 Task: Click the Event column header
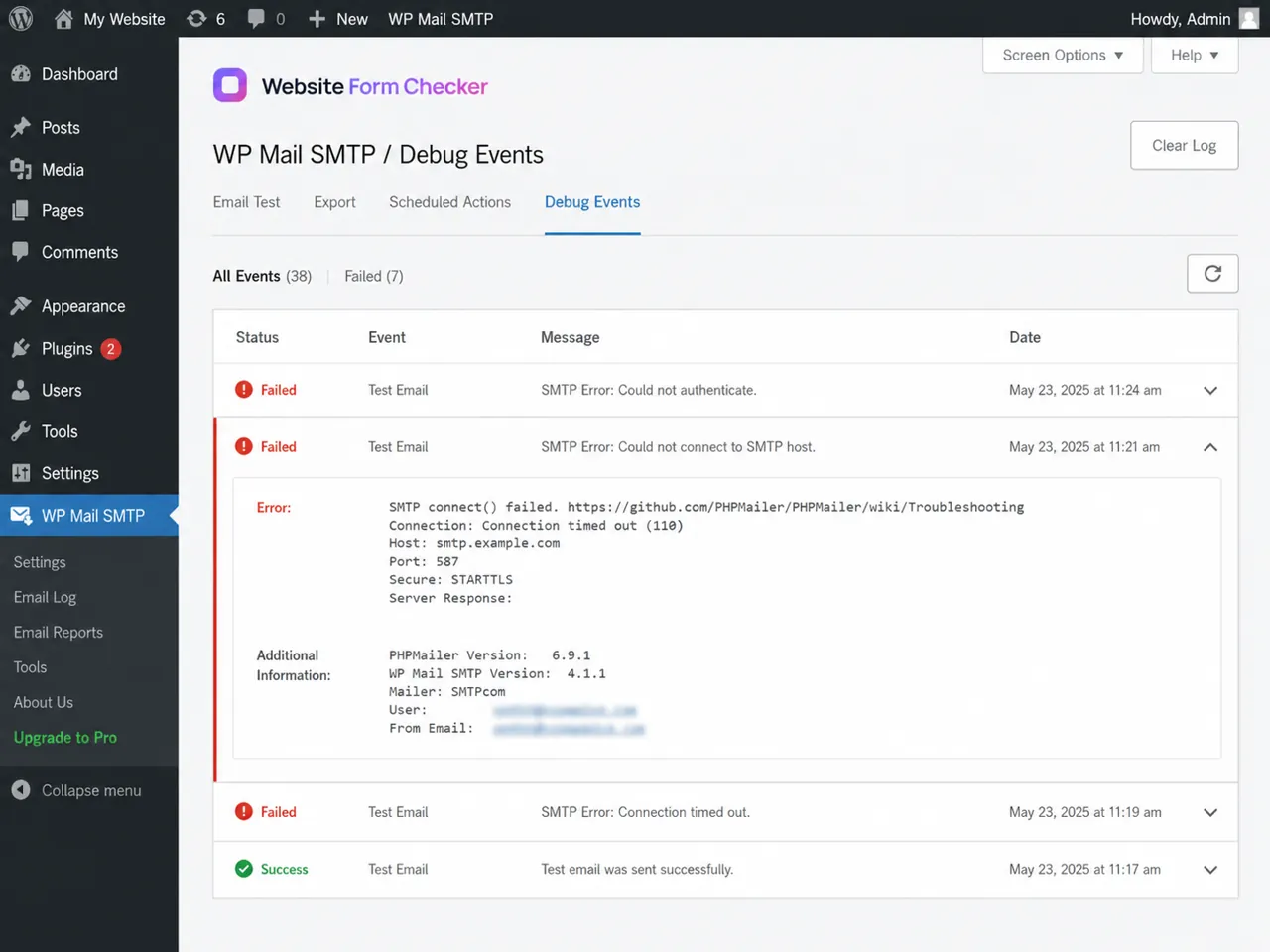(x=387, y=337)
